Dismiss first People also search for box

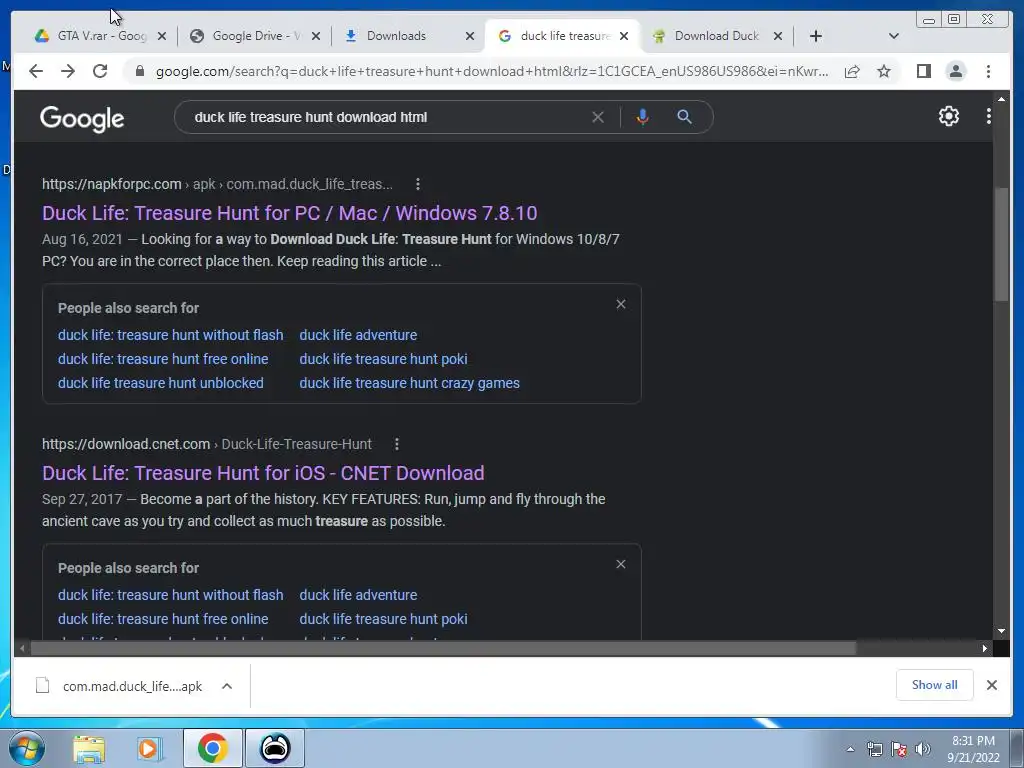620,304
